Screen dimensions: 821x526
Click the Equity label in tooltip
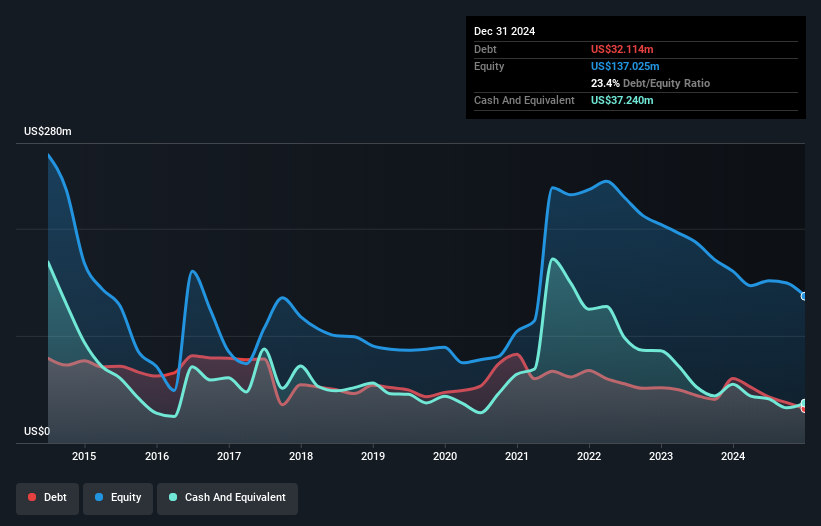pos(489,66)
